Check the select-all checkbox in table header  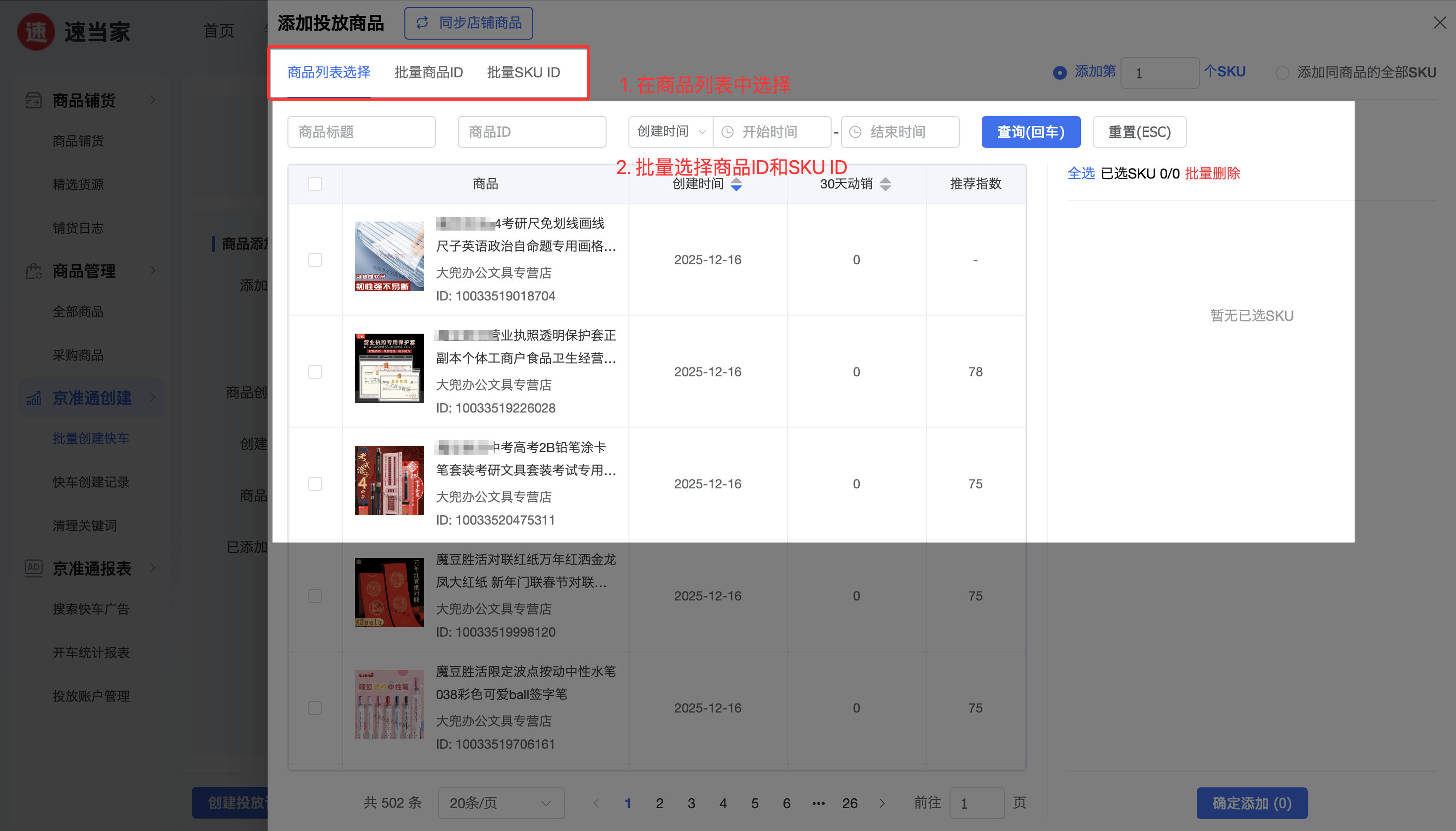point(315,184)
